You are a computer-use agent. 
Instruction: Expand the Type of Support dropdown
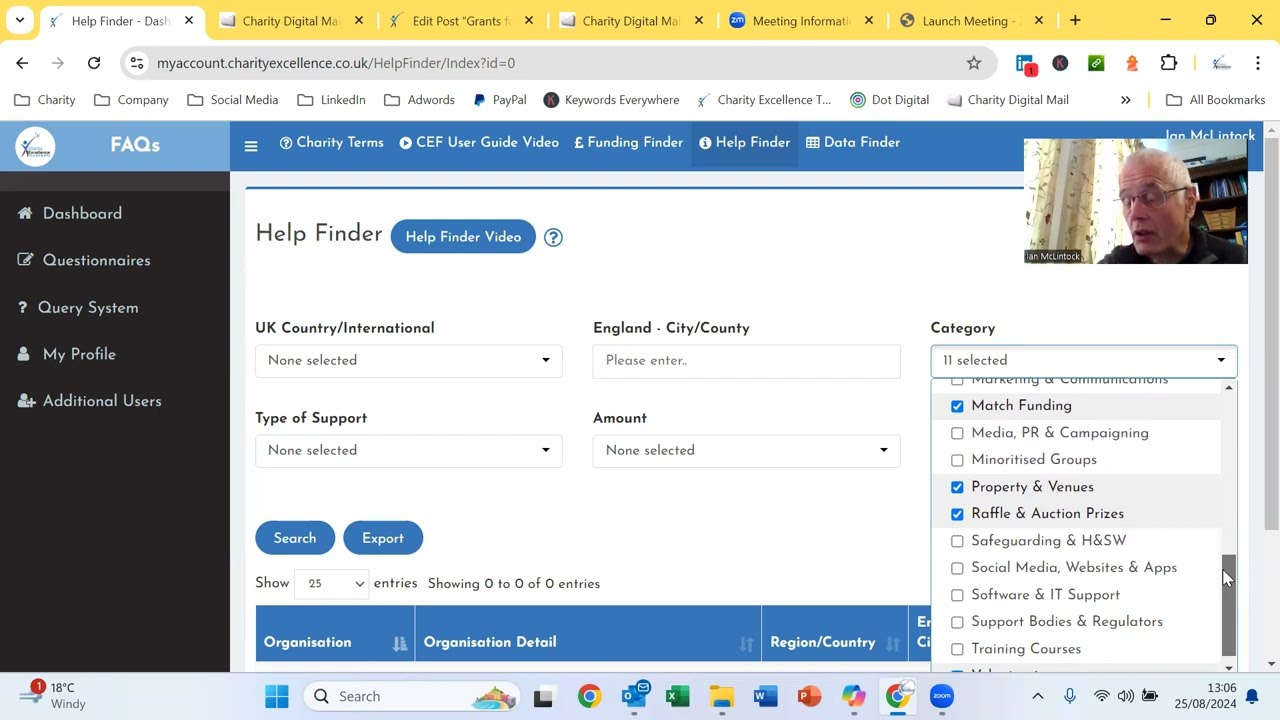[x=408, y=450]
